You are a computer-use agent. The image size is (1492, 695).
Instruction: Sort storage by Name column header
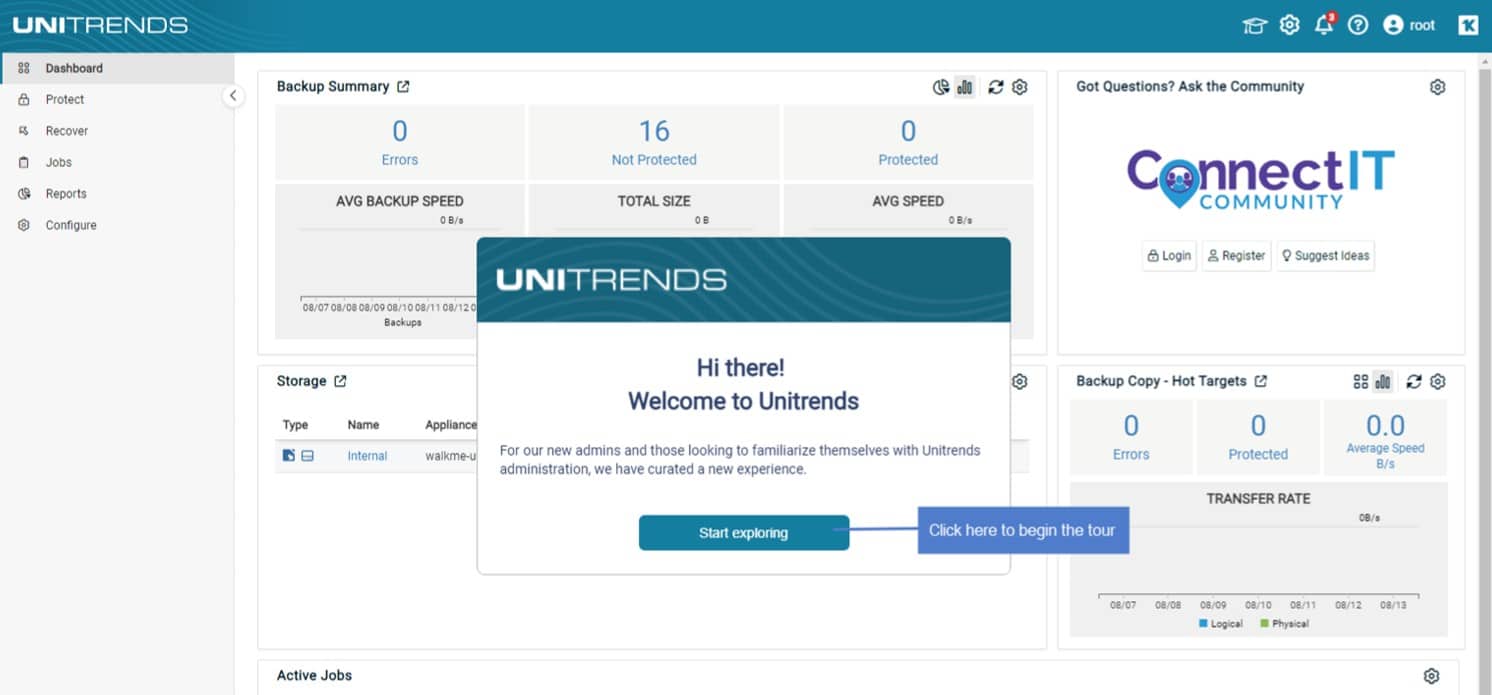pyautogui.click(x=363, y=425)
